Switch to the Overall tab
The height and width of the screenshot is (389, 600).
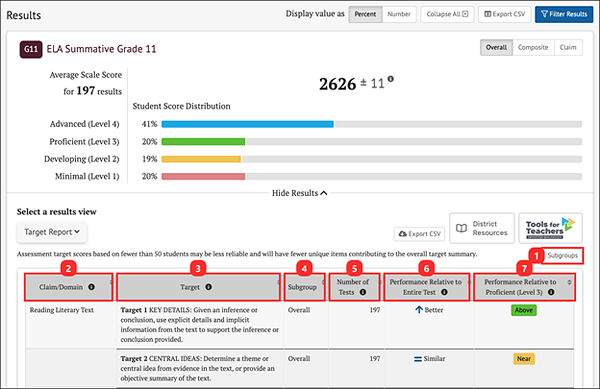pyautogui.click(x=496, y=47)
